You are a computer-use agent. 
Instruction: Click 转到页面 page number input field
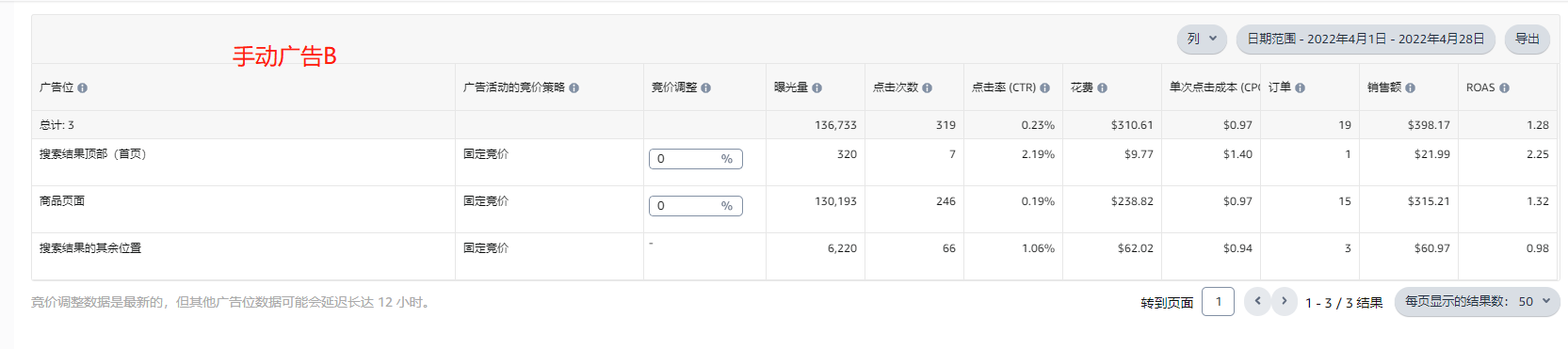[1219, 302]
